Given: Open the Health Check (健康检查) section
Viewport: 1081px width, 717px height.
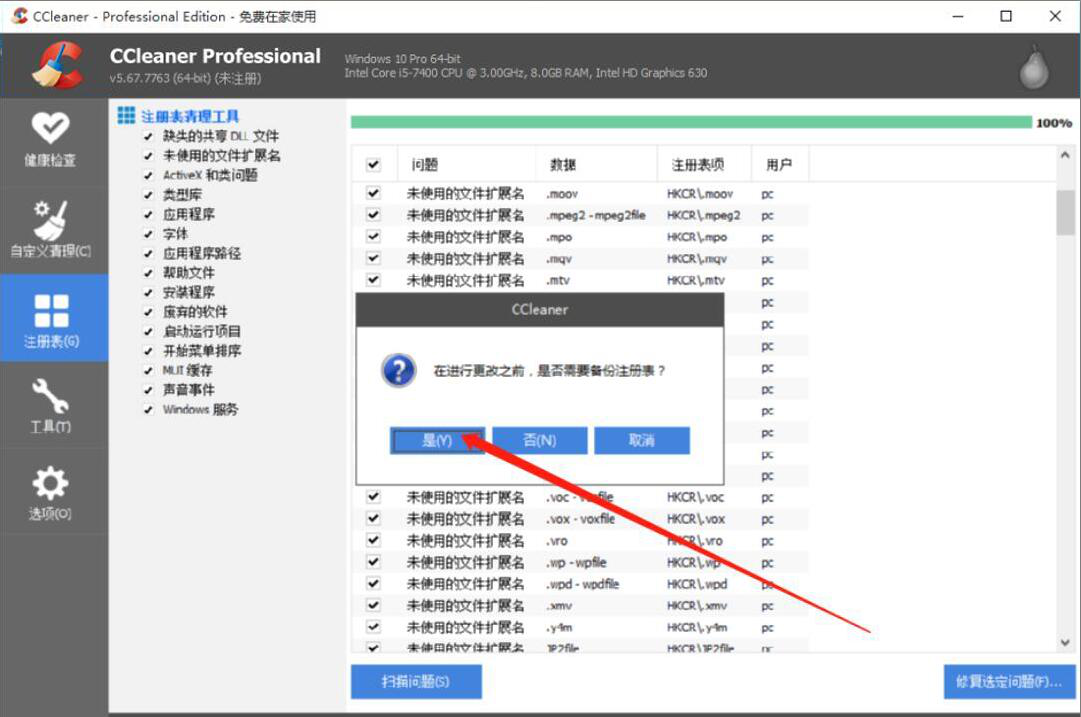Looking at the screenshot, I should click(x=50, y=140).
